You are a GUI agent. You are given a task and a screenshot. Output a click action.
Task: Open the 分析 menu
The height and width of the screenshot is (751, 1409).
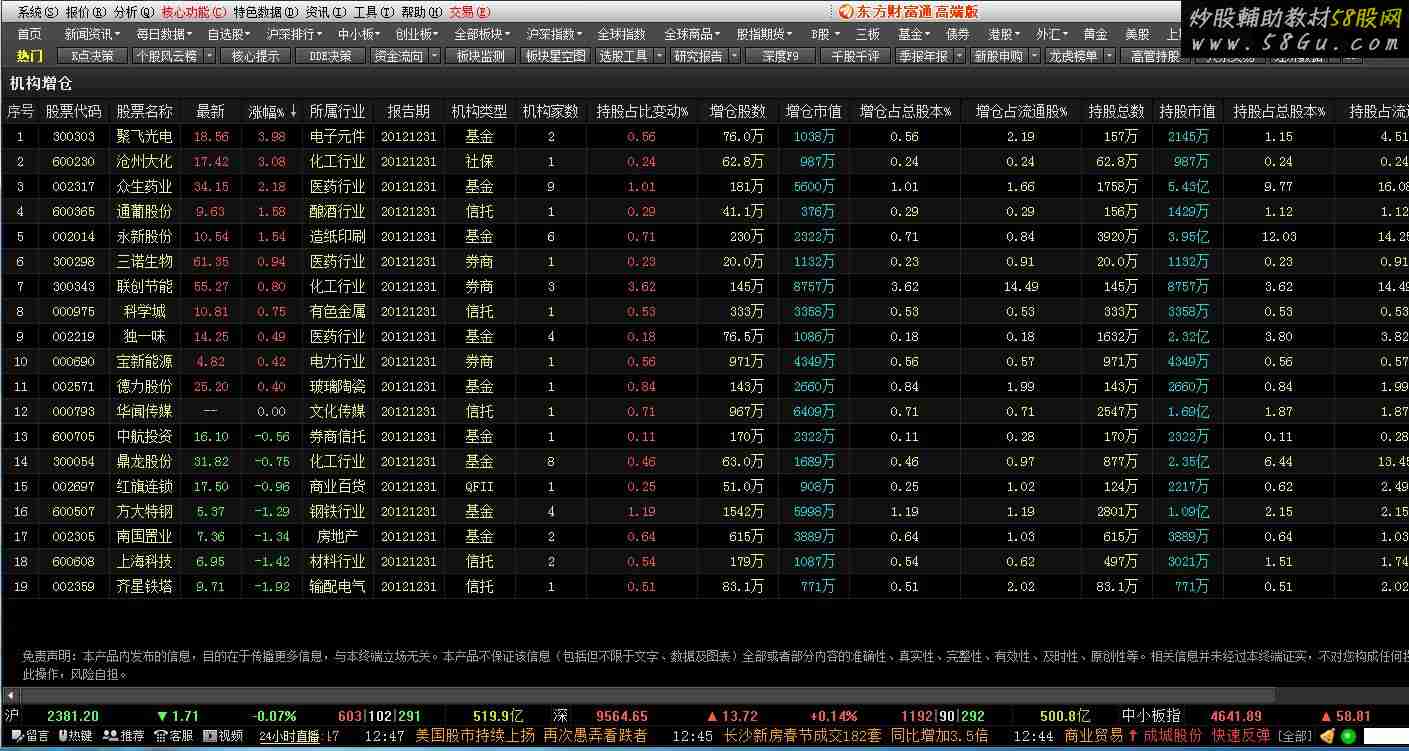(133, 12)
